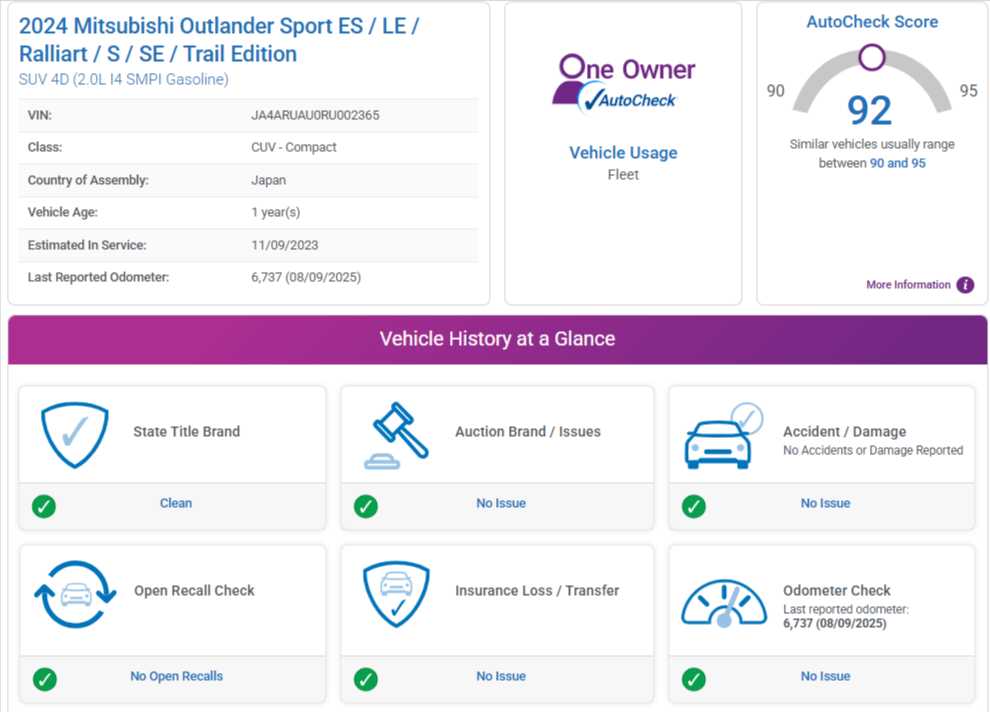Click the Clean title status link
990x712 pixels.
click(176, 503)
